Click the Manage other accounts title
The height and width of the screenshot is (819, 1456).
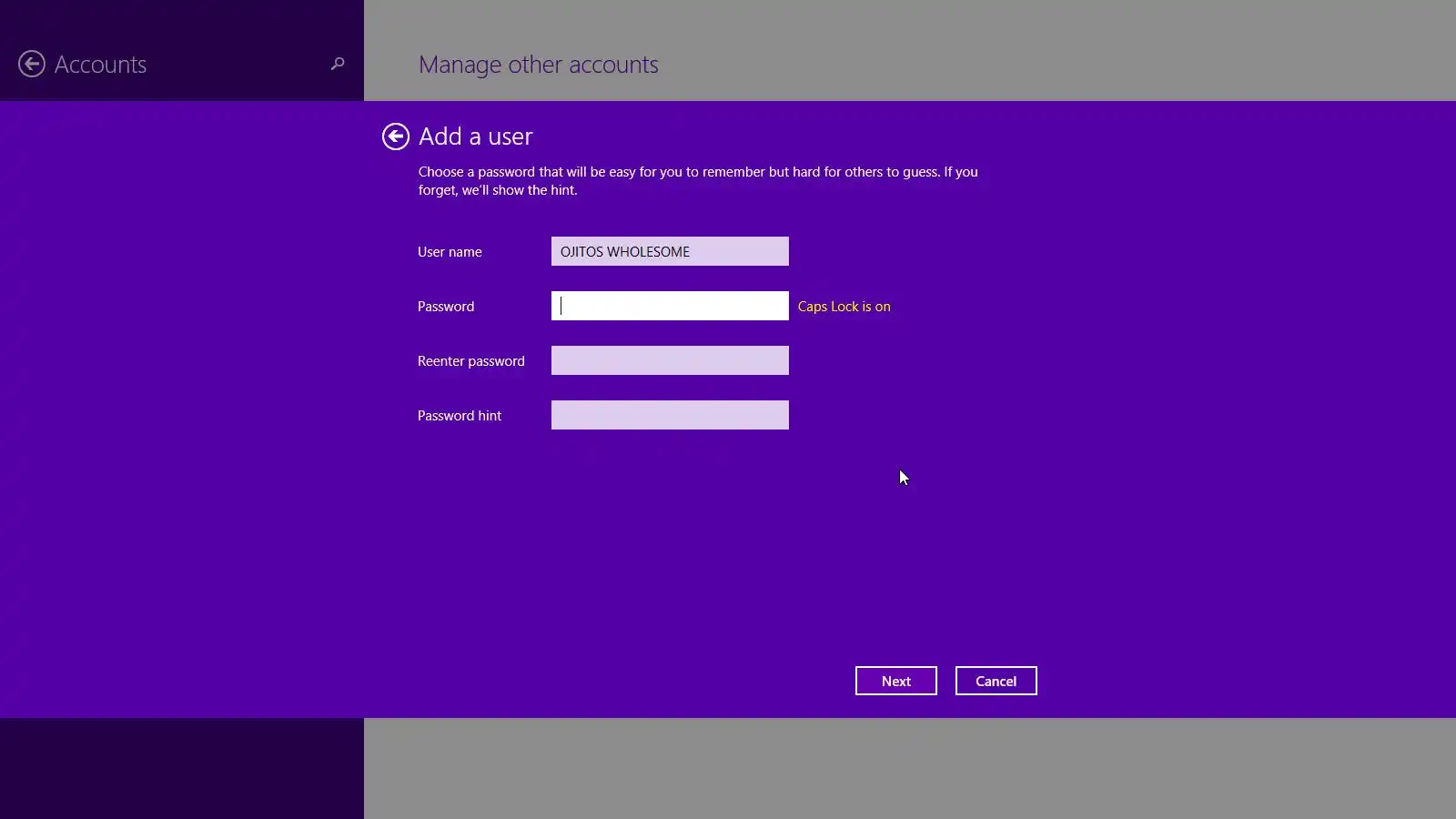pyautogui.click(x=539, y=65)
